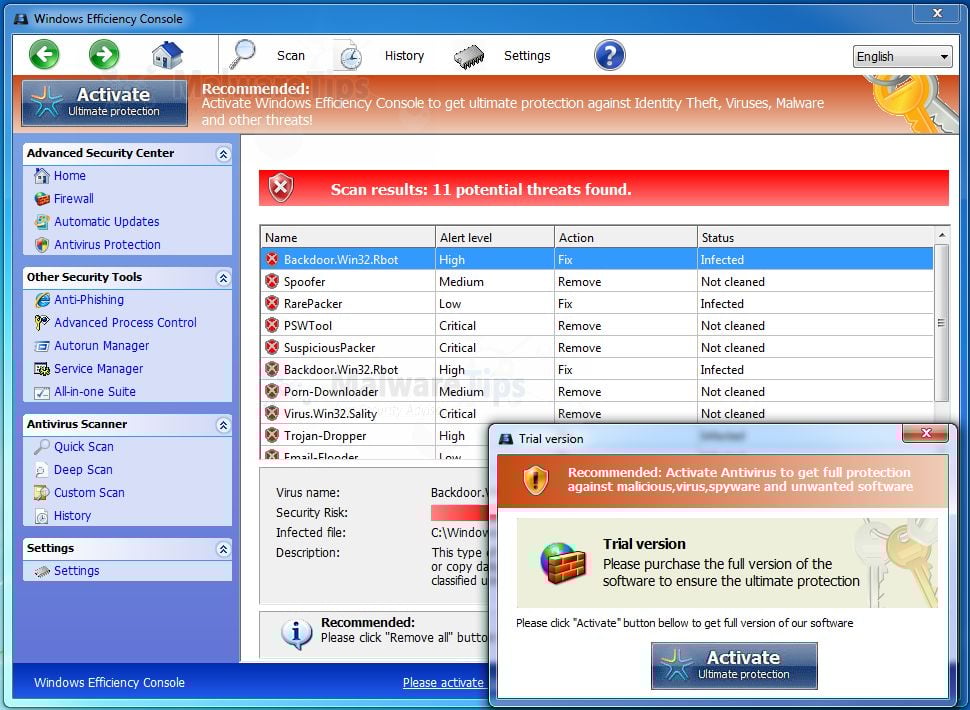Collapse the sidebar Settings panel
970x710 pixels.
223,549
